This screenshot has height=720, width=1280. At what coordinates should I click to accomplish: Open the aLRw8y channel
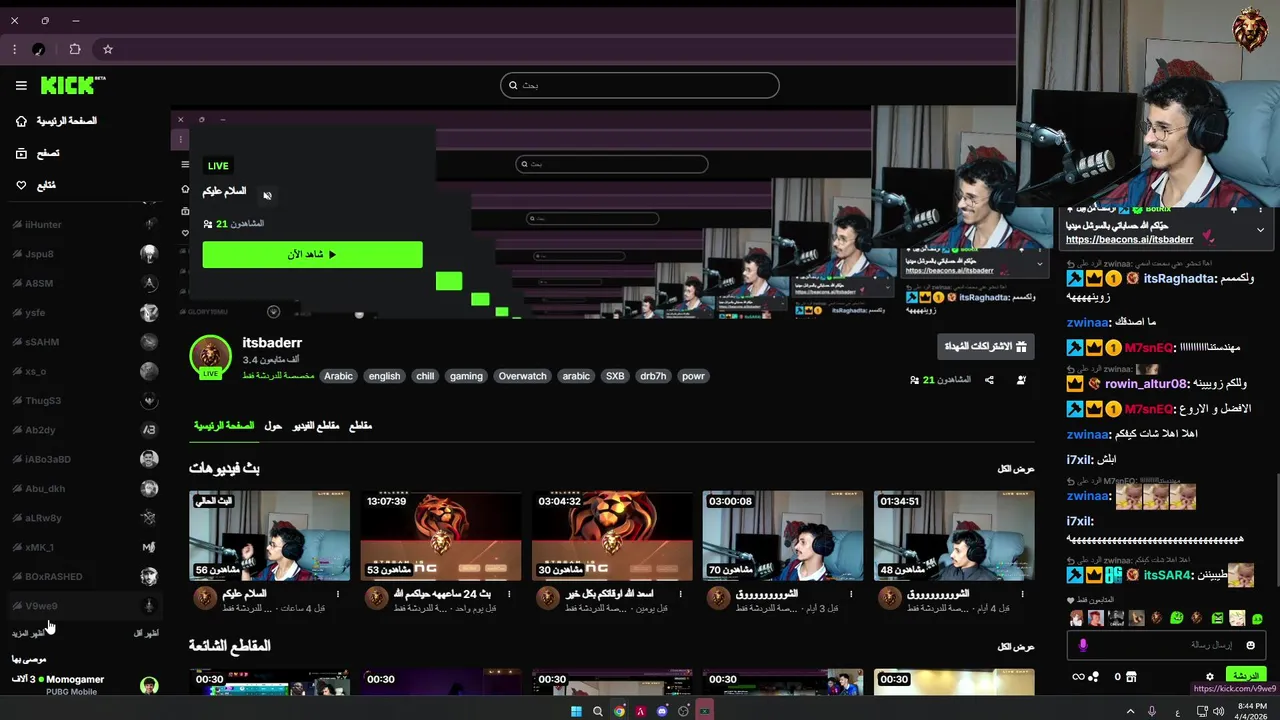click(85, 518)
